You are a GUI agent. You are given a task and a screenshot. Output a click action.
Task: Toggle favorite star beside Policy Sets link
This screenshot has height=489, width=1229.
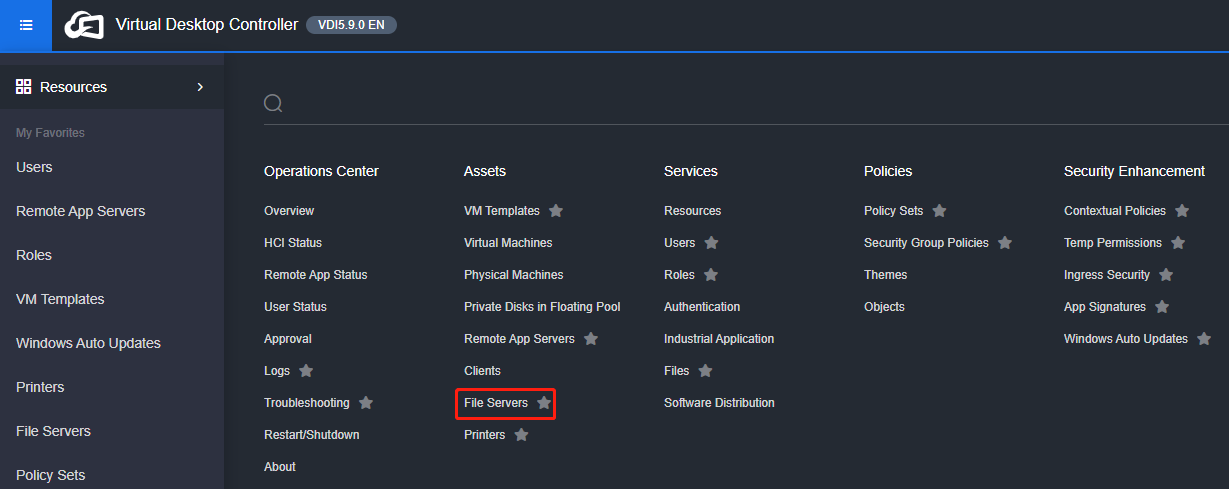click(x=939, y=211)
